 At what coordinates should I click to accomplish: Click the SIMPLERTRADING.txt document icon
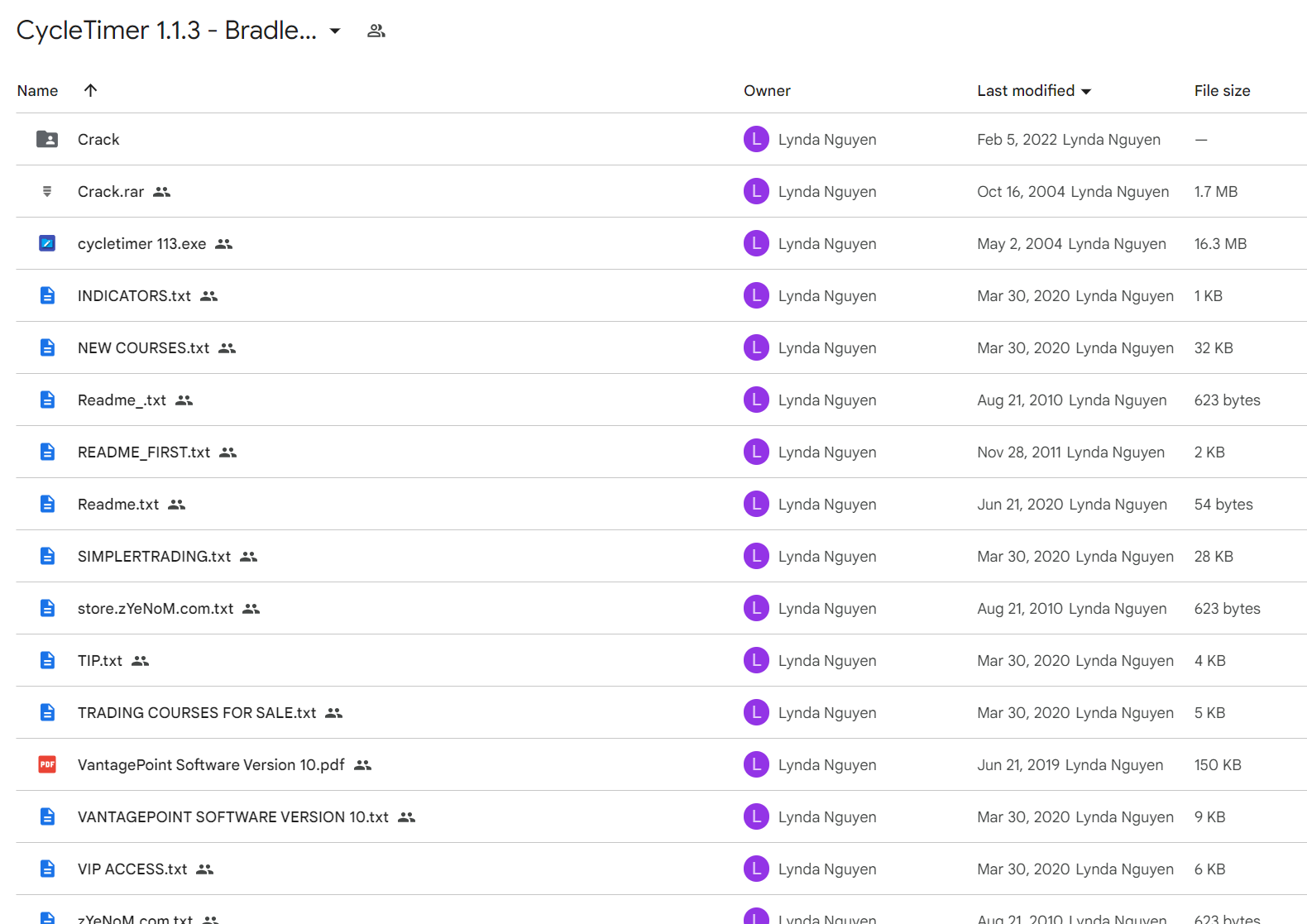[47, 556]
